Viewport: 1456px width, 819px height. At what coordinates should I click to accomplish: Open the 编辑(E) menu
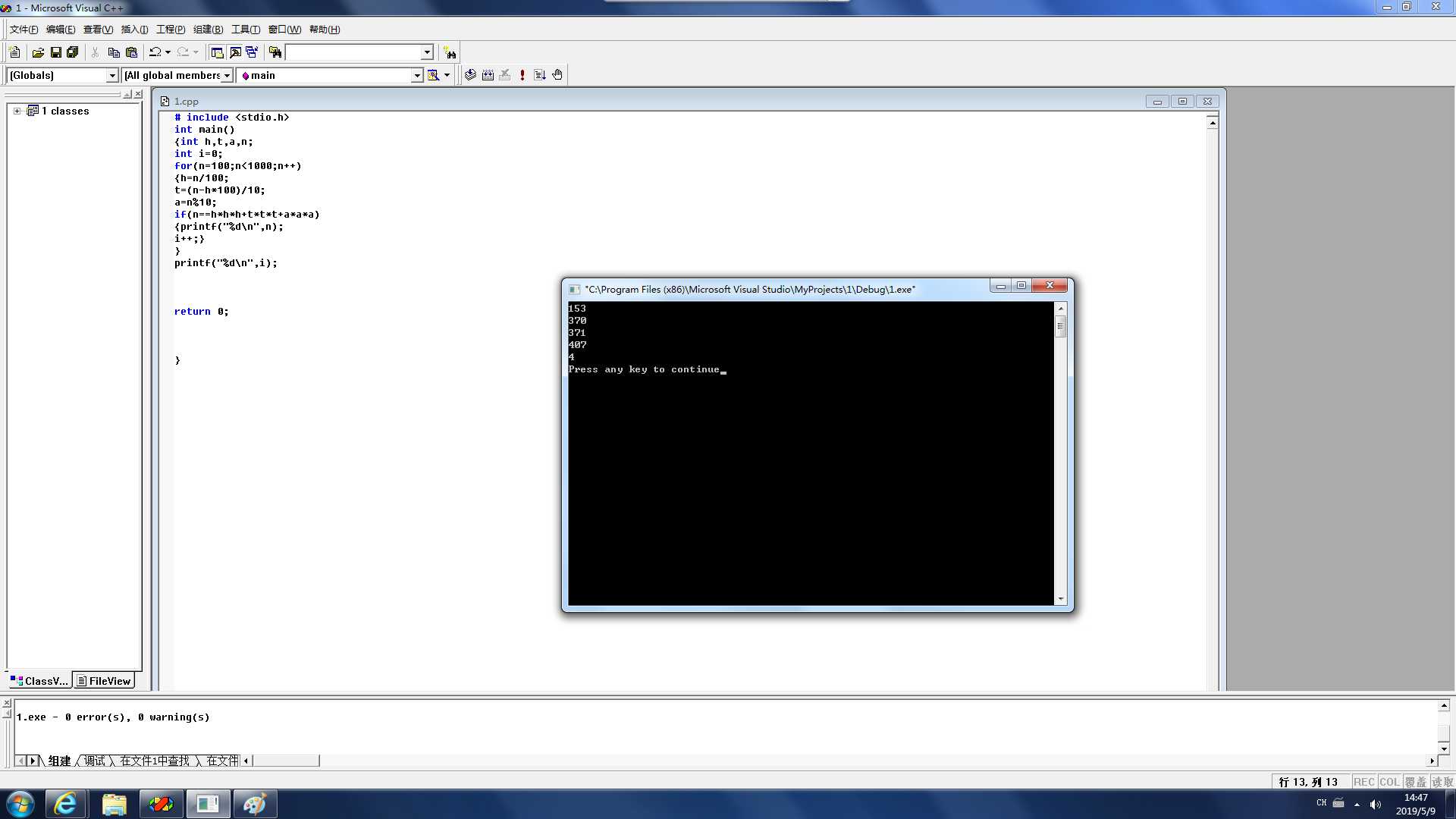[61, 30]
